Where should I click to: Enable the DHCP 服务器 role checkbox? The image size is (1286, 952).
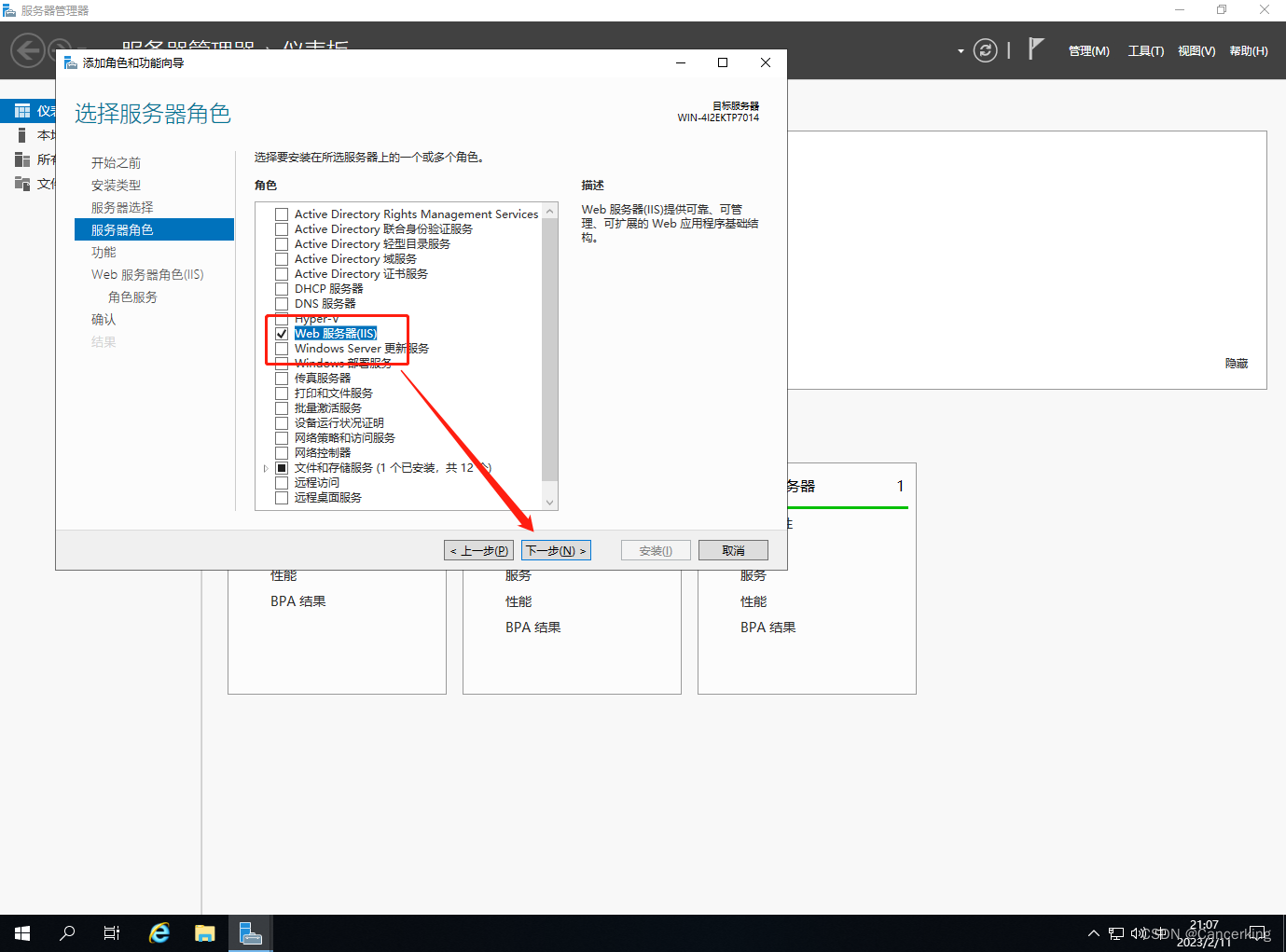tap(282, 289)
